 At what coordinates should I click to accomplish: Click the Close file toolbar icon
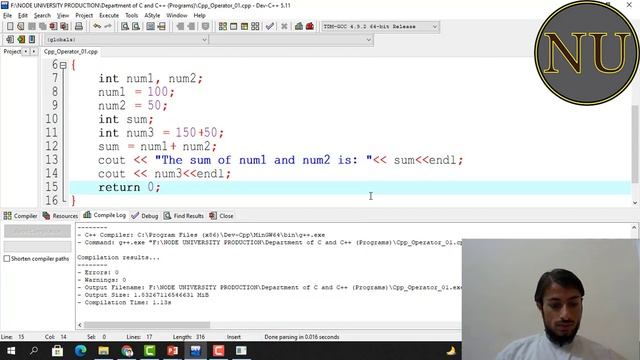pyautogui.click(x=53, y=27)
